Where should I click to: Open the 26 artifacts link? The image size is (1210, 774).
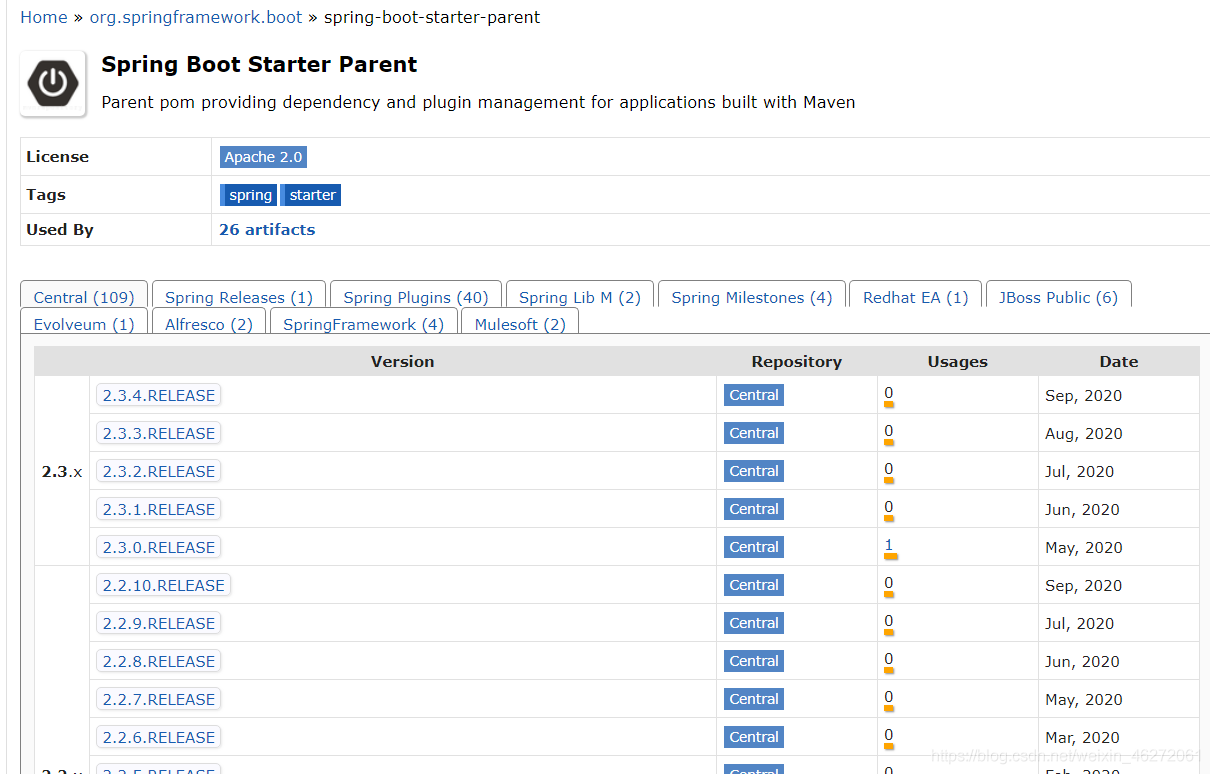(x=267, y=229)
